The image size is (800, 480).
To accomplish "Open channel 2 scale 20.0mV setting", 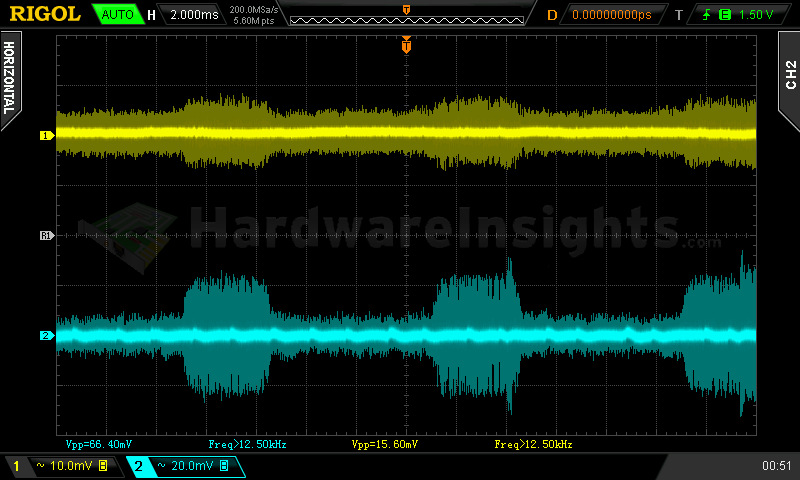I will pos(192,466).
